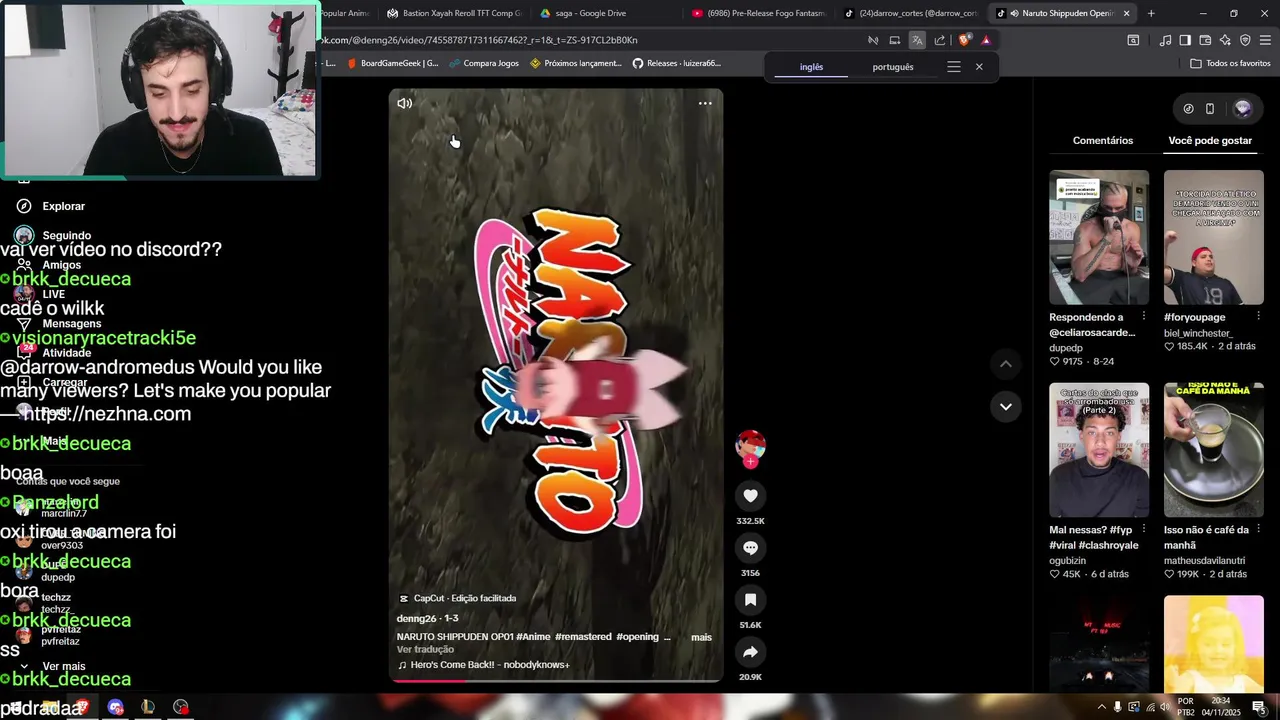Click video progress bar at bottom

[556, 681]
